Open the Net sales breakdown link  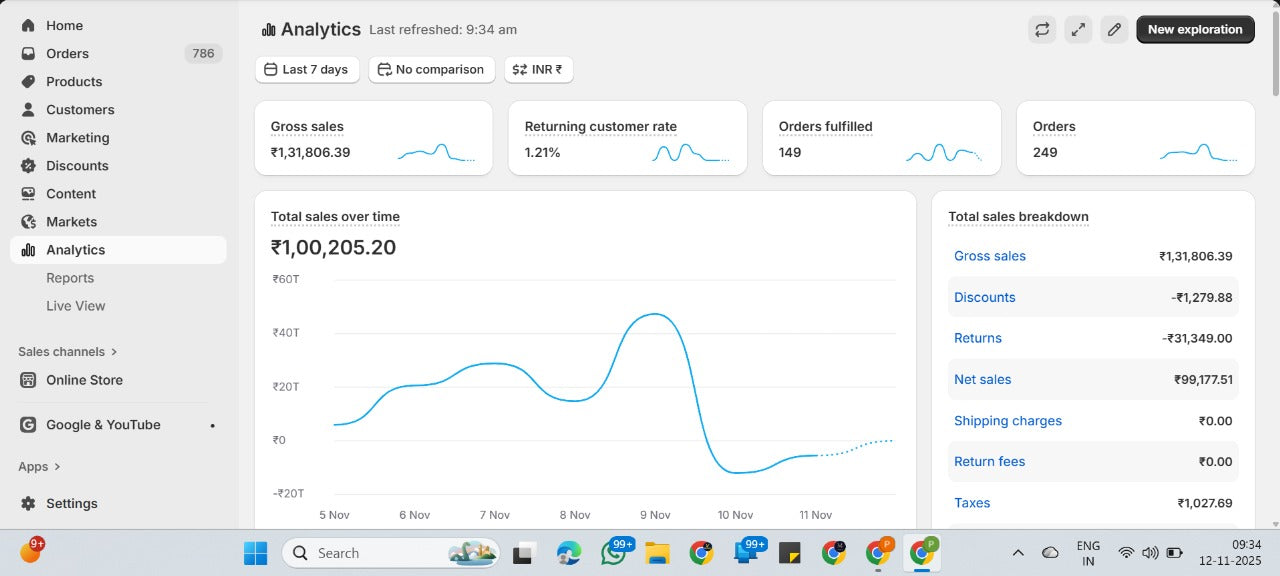click(982, 380)
